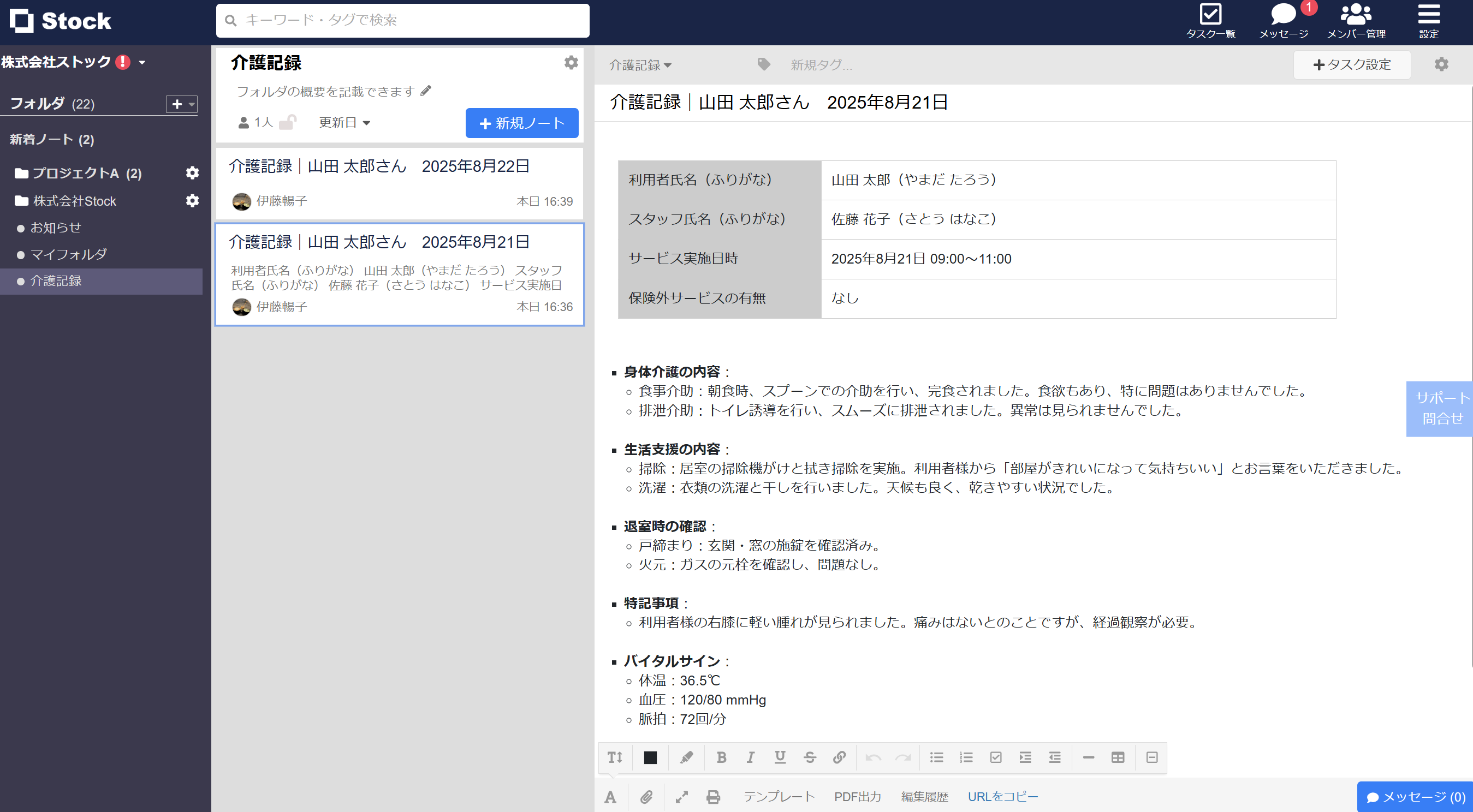
Task: Open the 更新日 sort dropdown
Action: pyautogui.click(x=343, y=122)
